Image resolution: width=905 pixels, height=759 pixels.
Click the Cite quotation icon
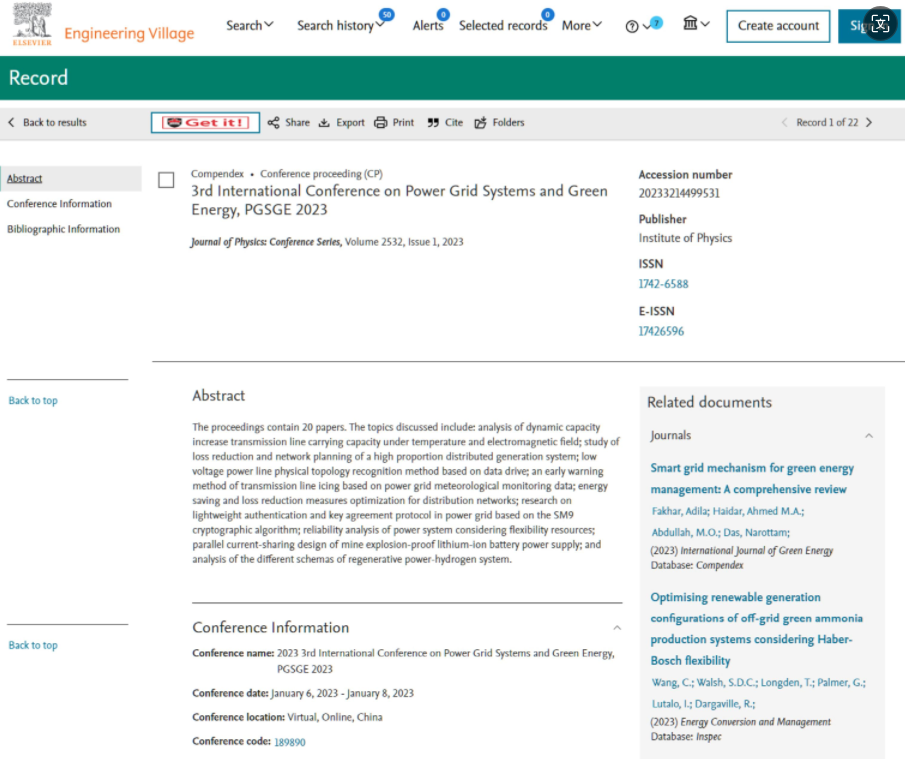[433, 122]
